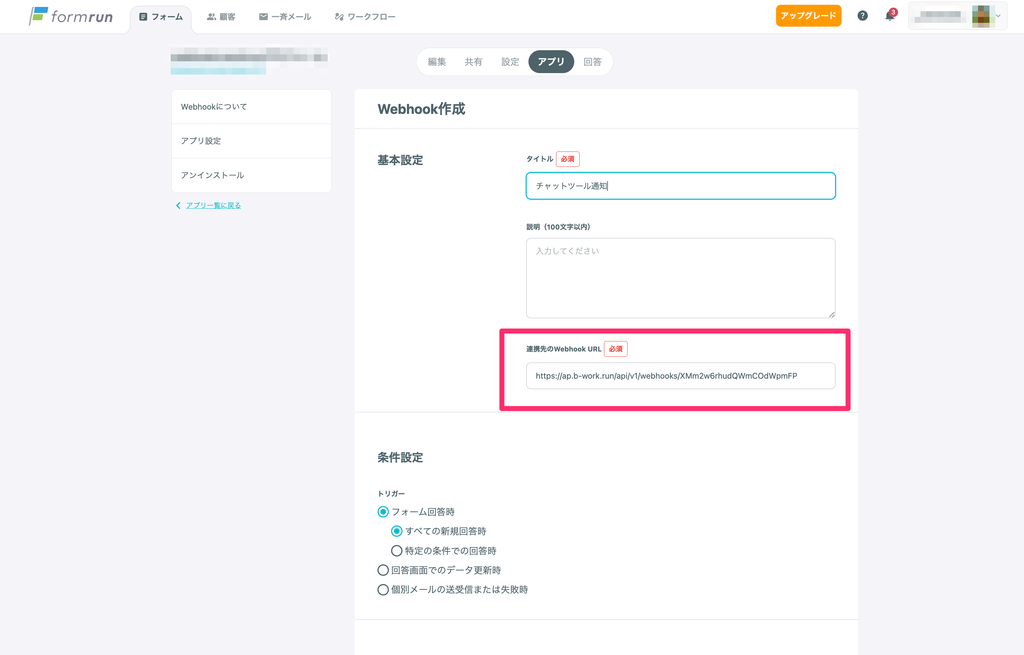Click the アップグレード button
1024x655 pixels.
[808, 16]
